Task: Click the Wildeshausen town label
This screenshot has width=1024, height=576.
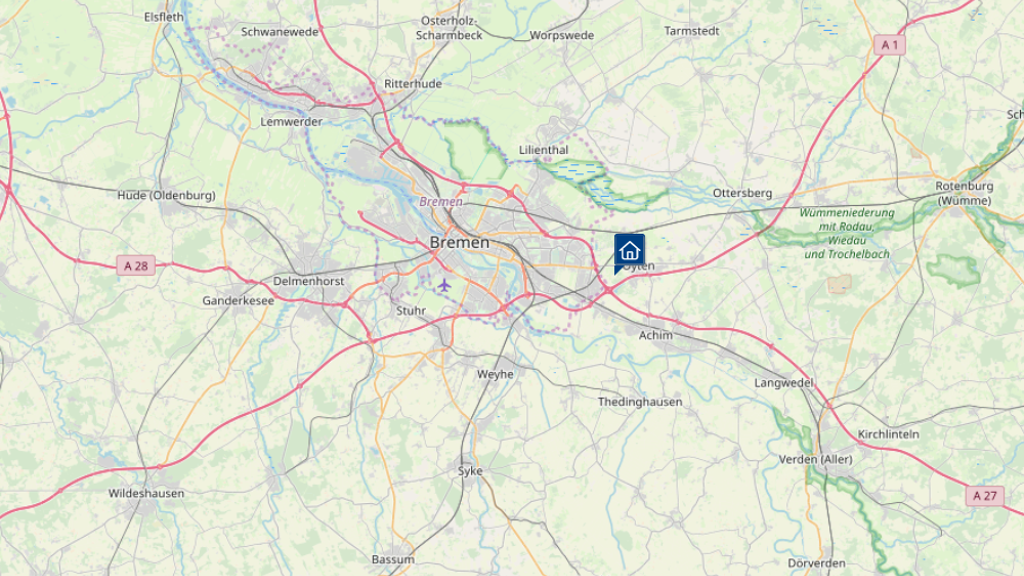Action: [146, 493]
